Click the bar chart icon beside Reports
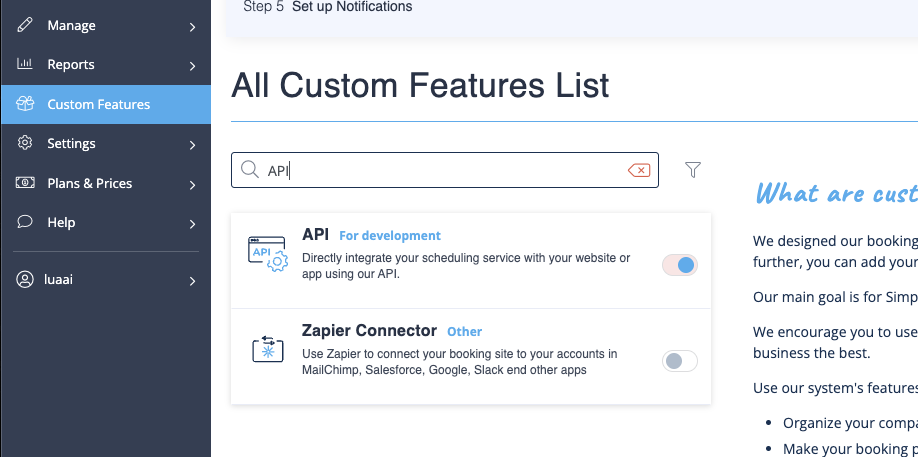Screen dimensions: 918x457 click(x=25, y=64)
